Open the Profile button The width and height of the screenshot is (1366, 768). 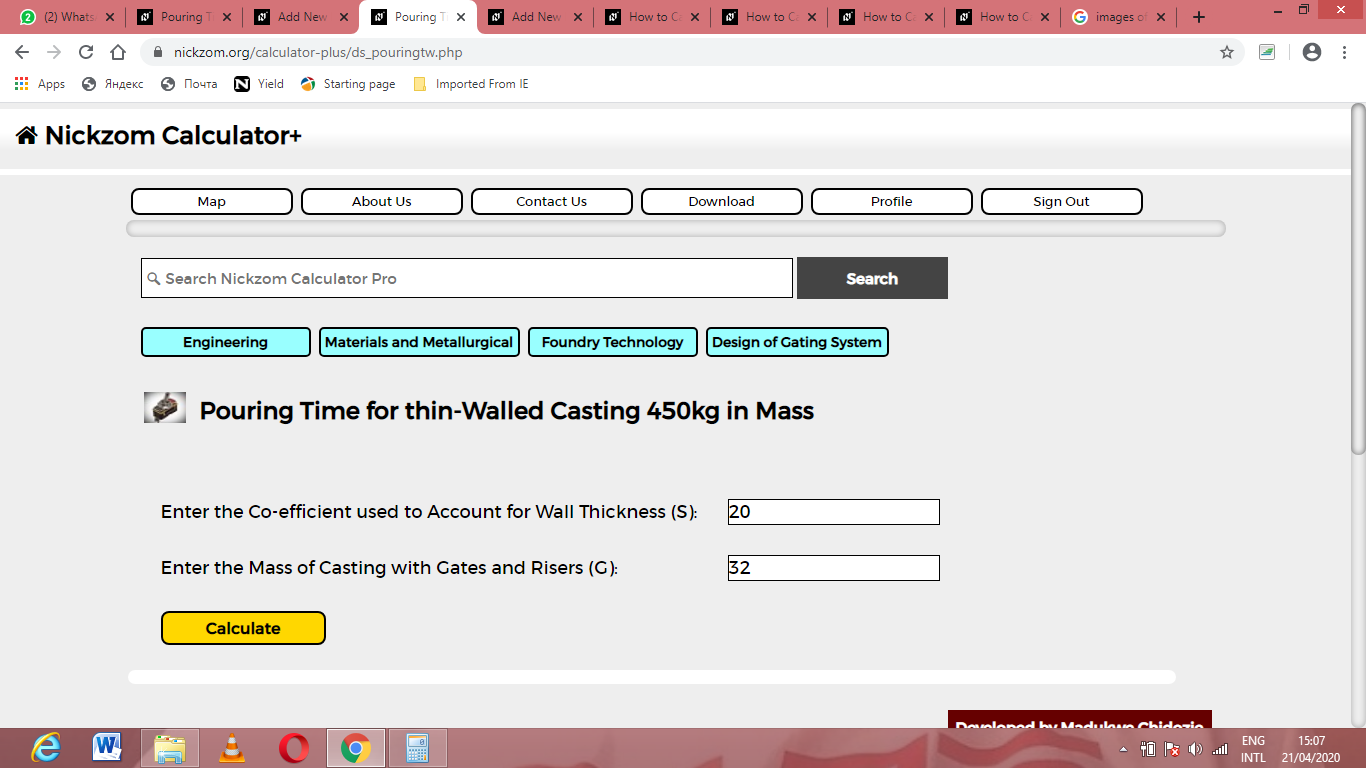point(892,201)
